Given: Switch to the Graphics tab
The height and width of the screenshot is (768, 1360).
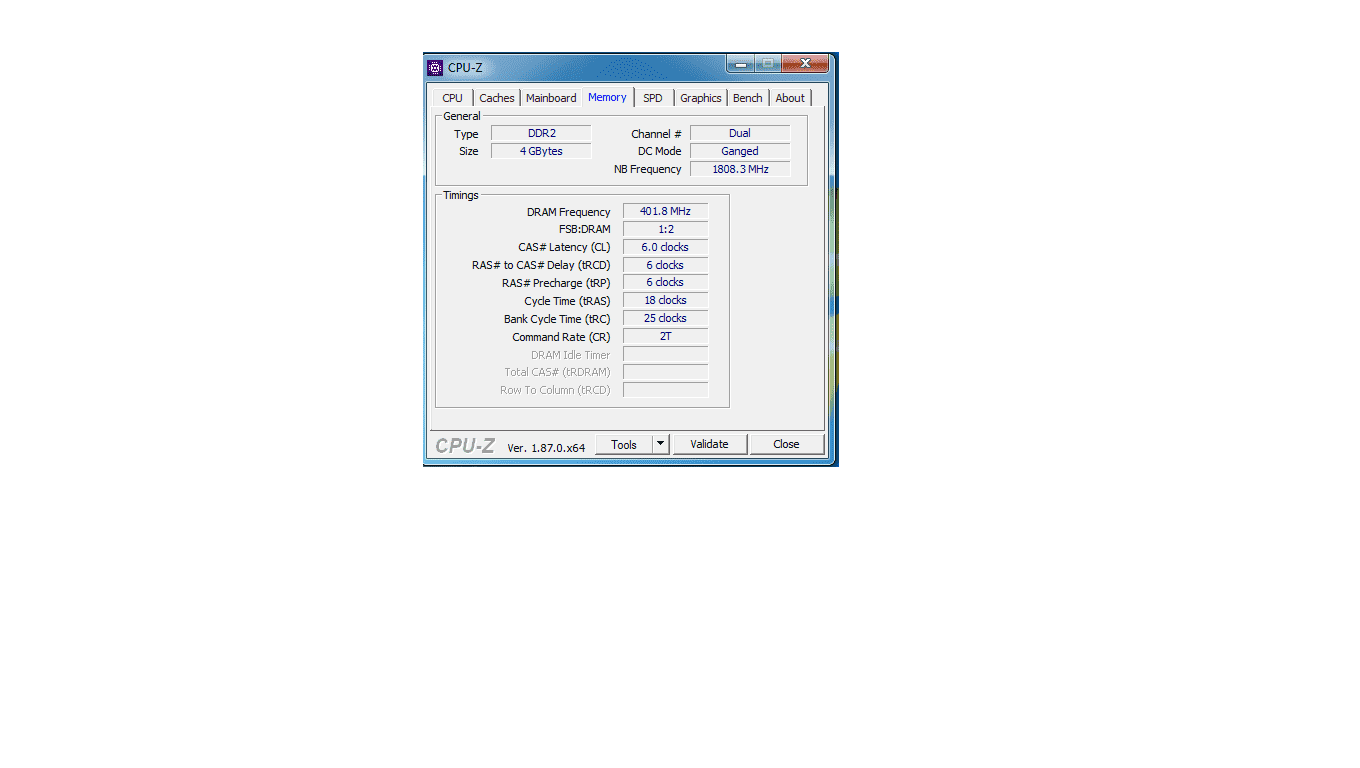Looking at the screenshot, I should coord(701,98).
